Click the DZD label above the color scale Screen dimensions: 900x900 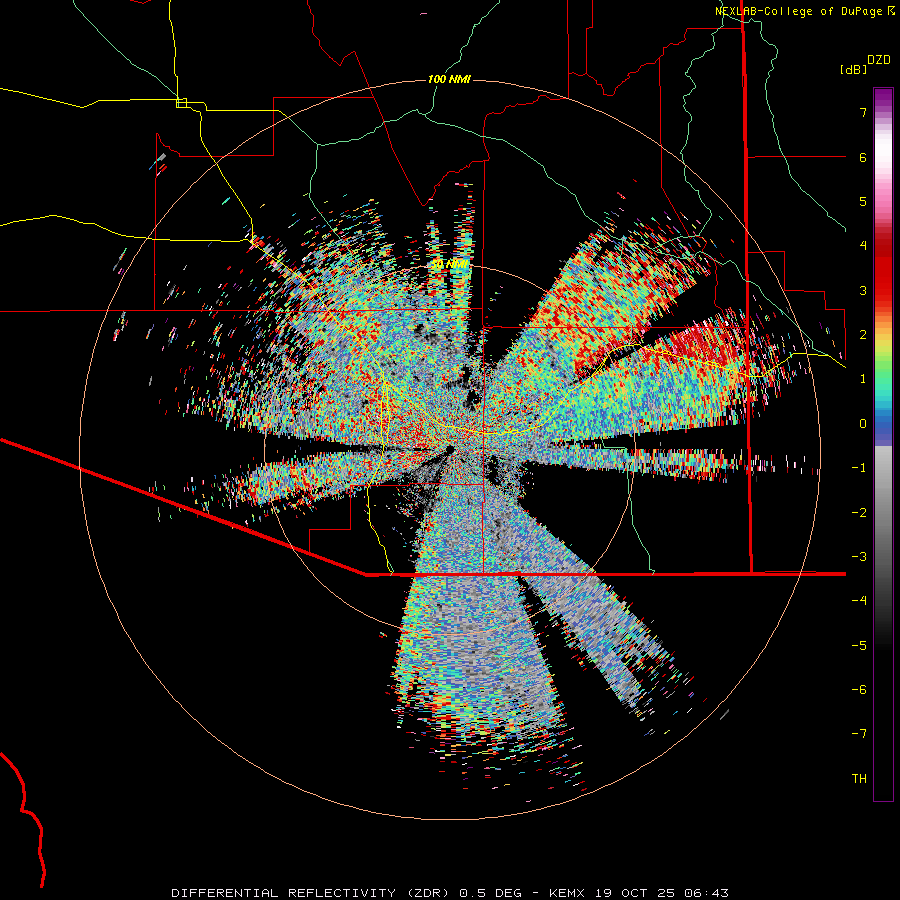click(879, 60)
